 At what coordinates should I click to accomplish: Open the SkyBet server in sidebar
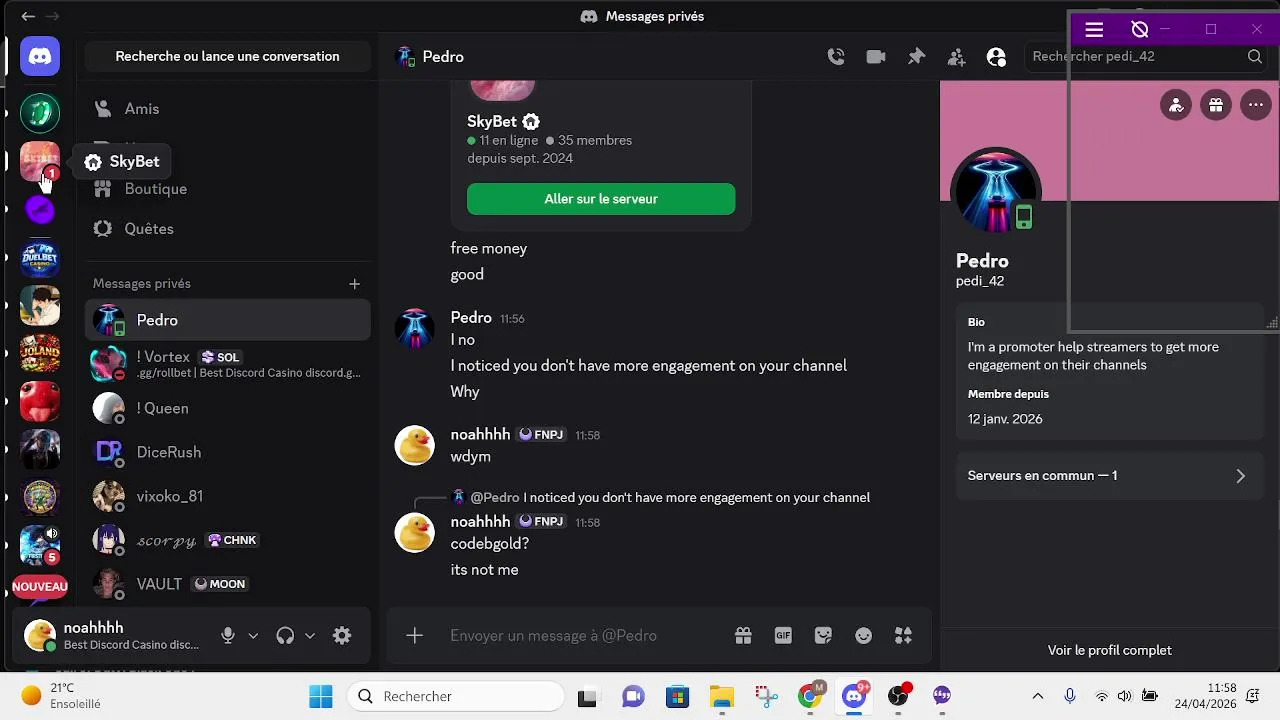40,161
